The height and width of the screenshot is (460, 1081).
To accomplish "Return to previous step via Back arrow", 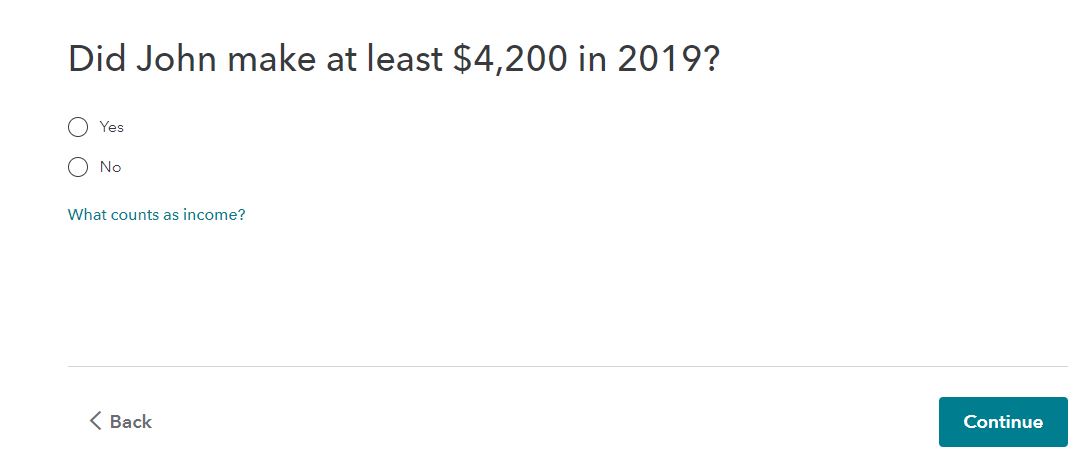I will pyautogui.click(x=95, y=421).
